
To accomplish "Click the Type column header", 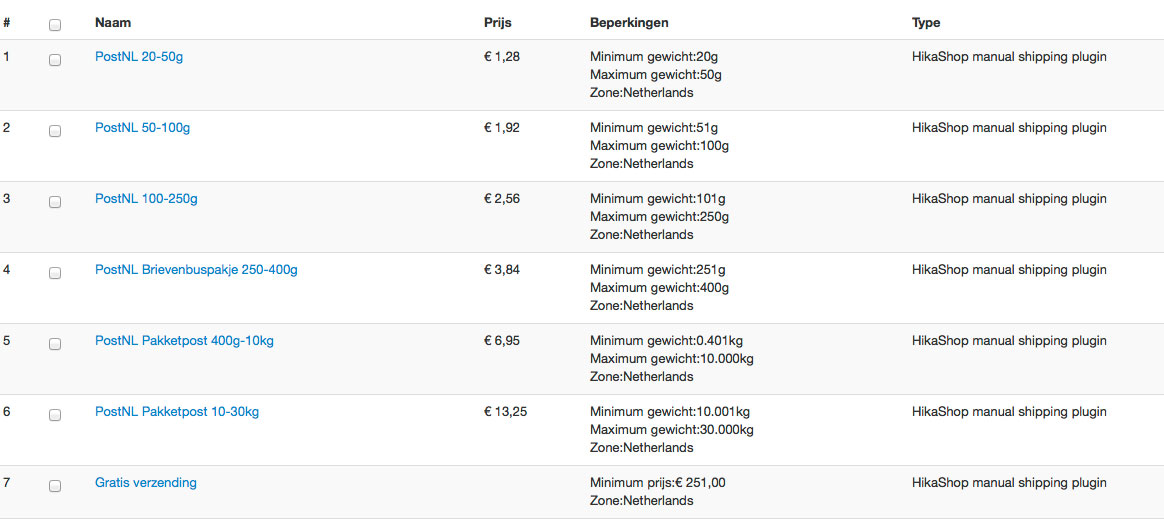I will pyautogui.click(x=926, y=23).
